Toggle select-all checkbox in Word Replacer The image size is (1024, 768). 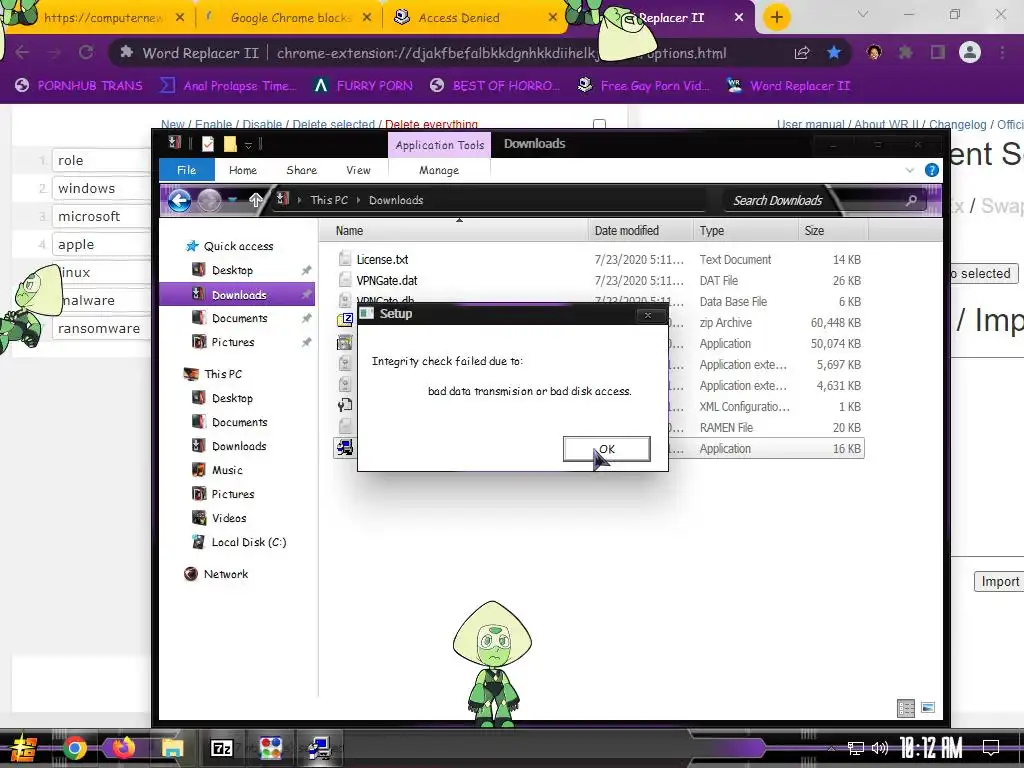(x=599, y=124)
